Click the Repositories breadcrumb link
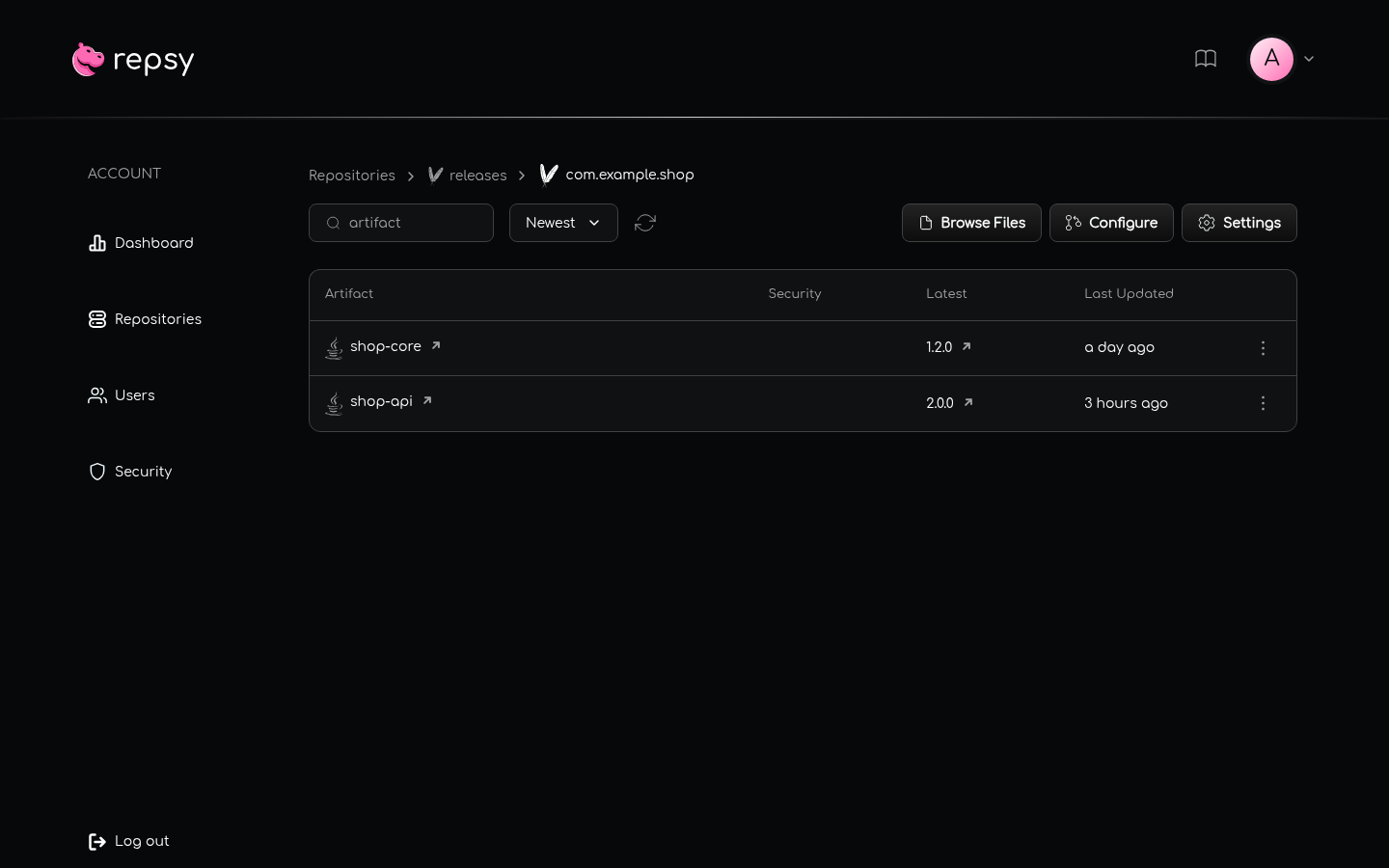The height and width of the screenshot is (868, 1389). tap(352, 176)
